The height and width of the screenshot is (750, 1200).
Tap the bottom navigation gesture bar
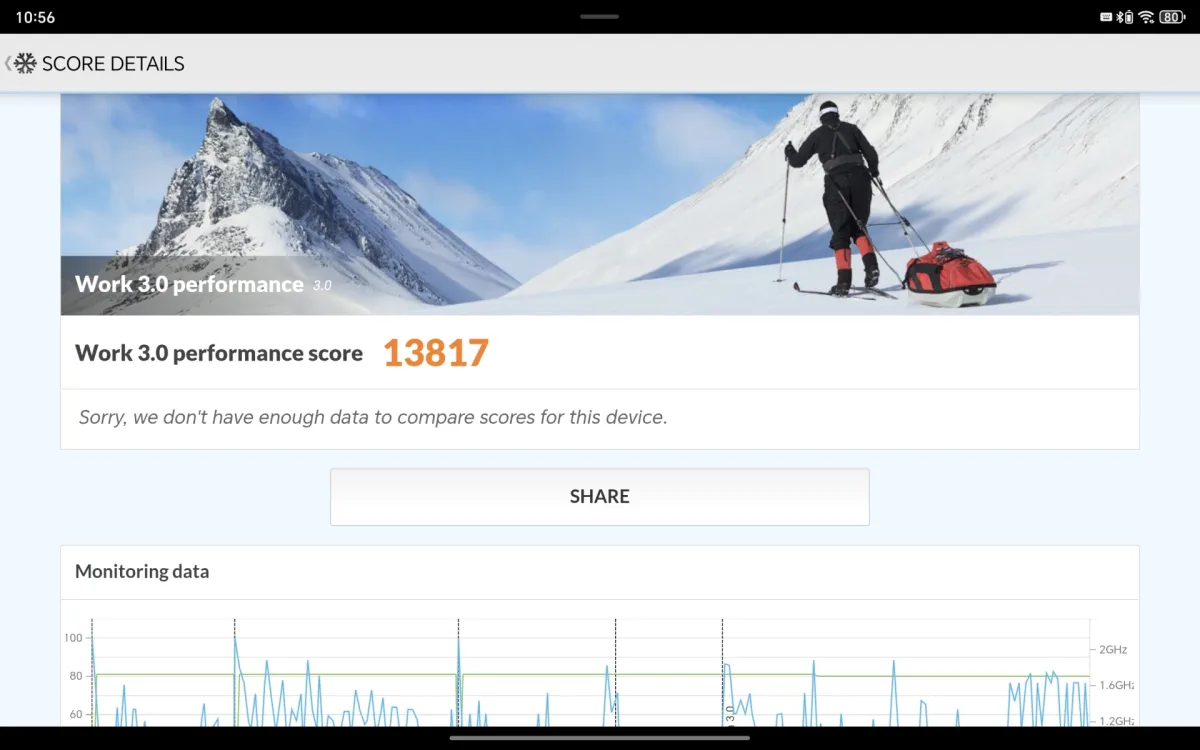coord(600,738)
